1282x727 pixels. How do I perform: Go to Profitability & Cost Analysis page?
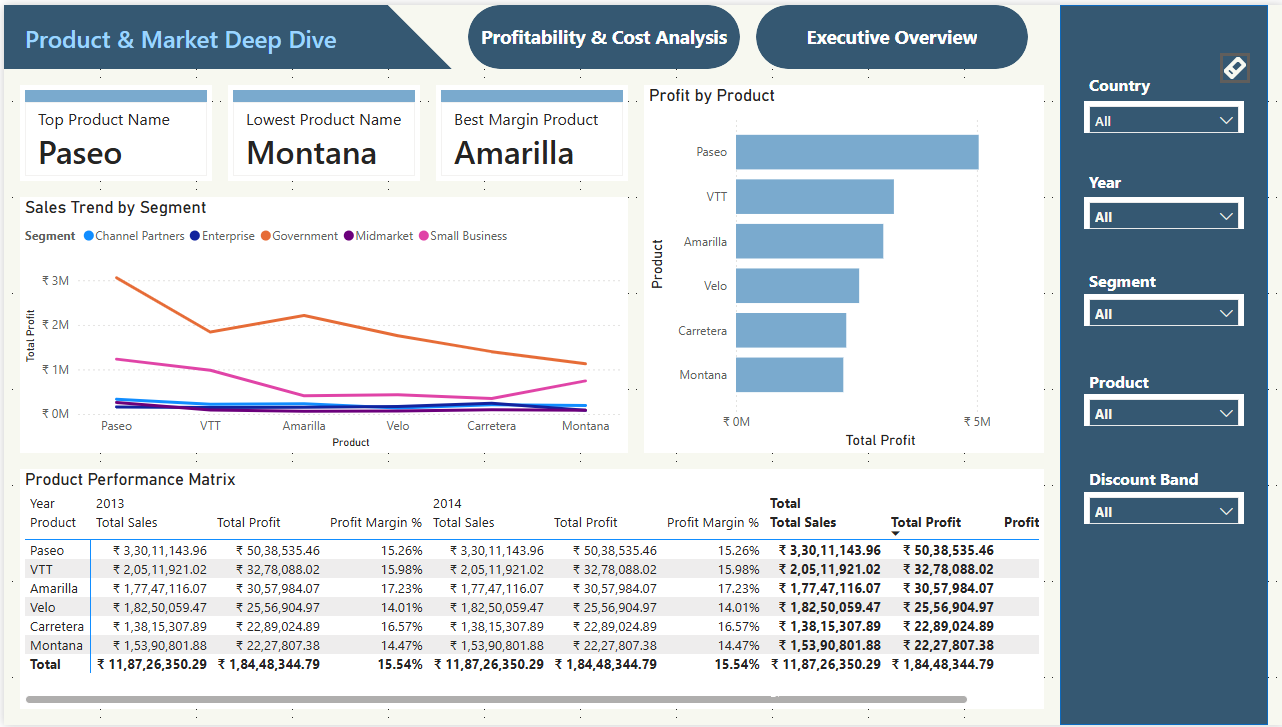604,38
